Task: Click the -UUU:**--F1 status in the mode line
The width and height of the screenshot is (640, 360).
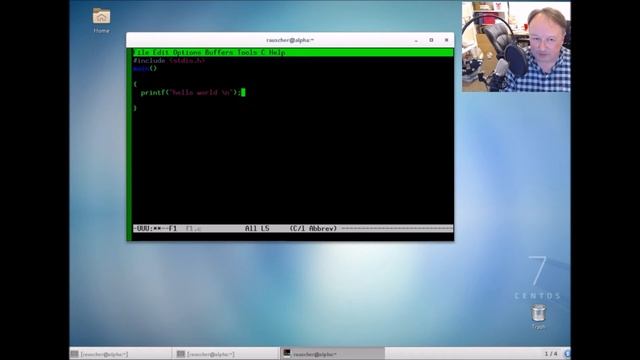Action: coord(155,229)
